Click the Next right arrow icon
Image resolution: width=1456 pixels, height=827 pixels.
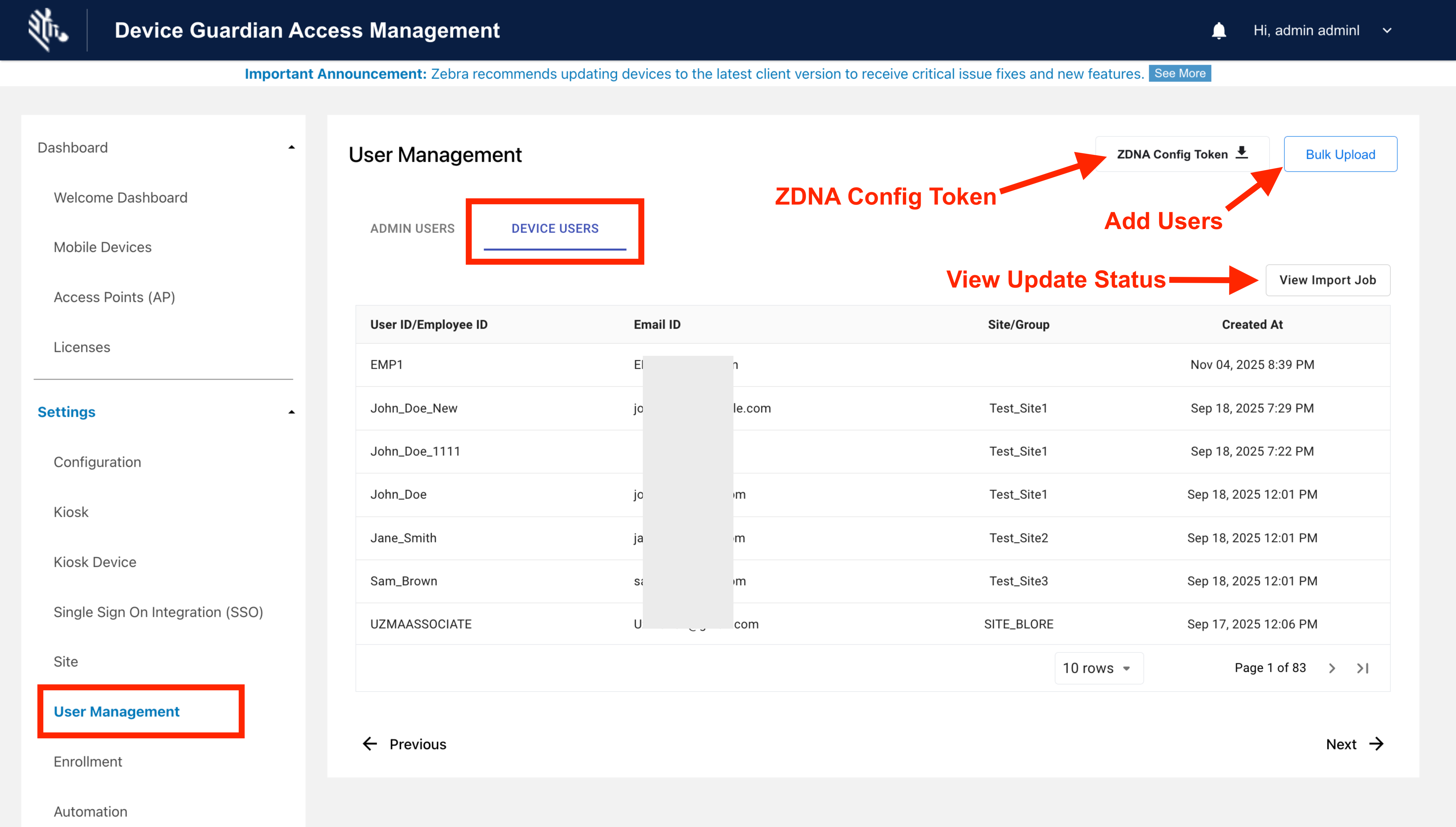pyautogui.click(x=1377, y=744)
